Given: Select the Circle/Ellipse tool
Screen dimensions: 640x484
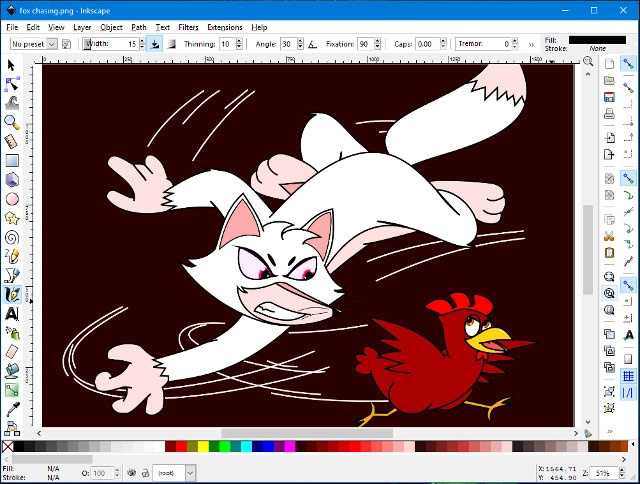Looking at the screenshot, I should tap(12, 198).
